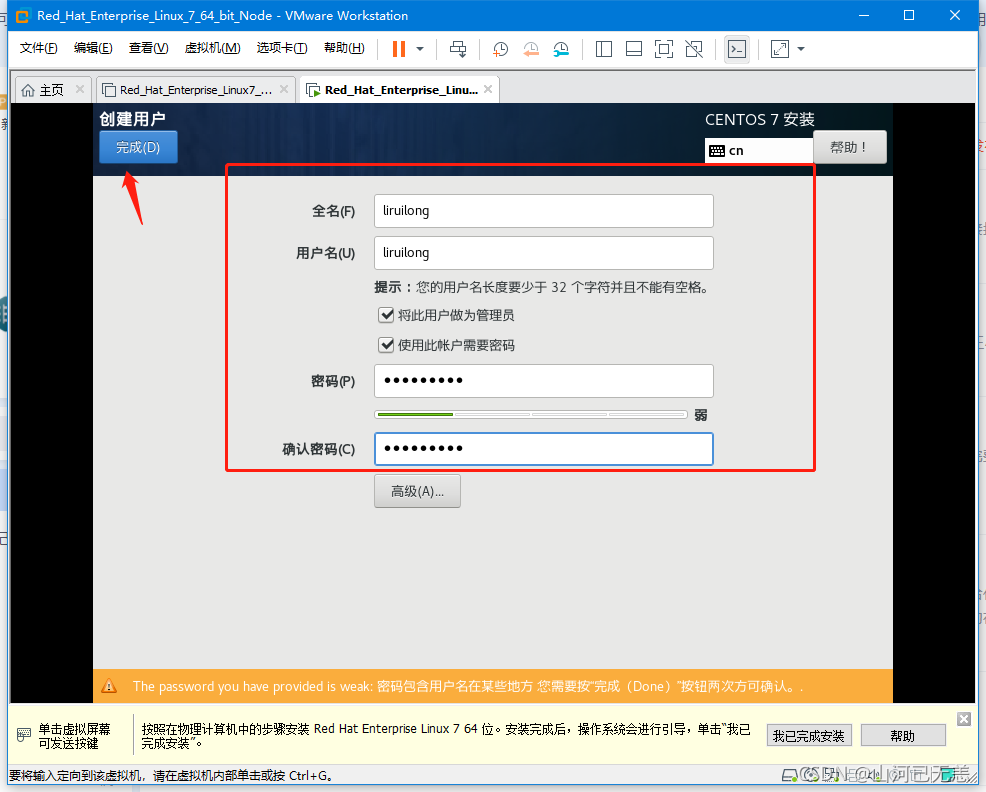Close the 主页 tab
The width and height of the screenshot is (986, 792).
point(80,89)
